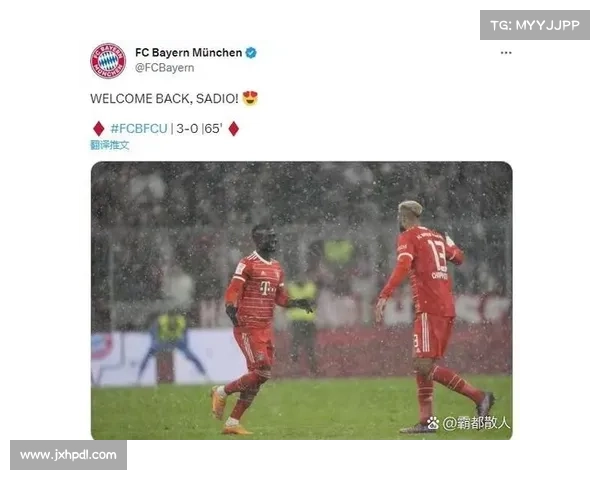Click the right red diamond emoji
Image resolution: width=600 pixels, height=480 pixels.
click(233, 129)
